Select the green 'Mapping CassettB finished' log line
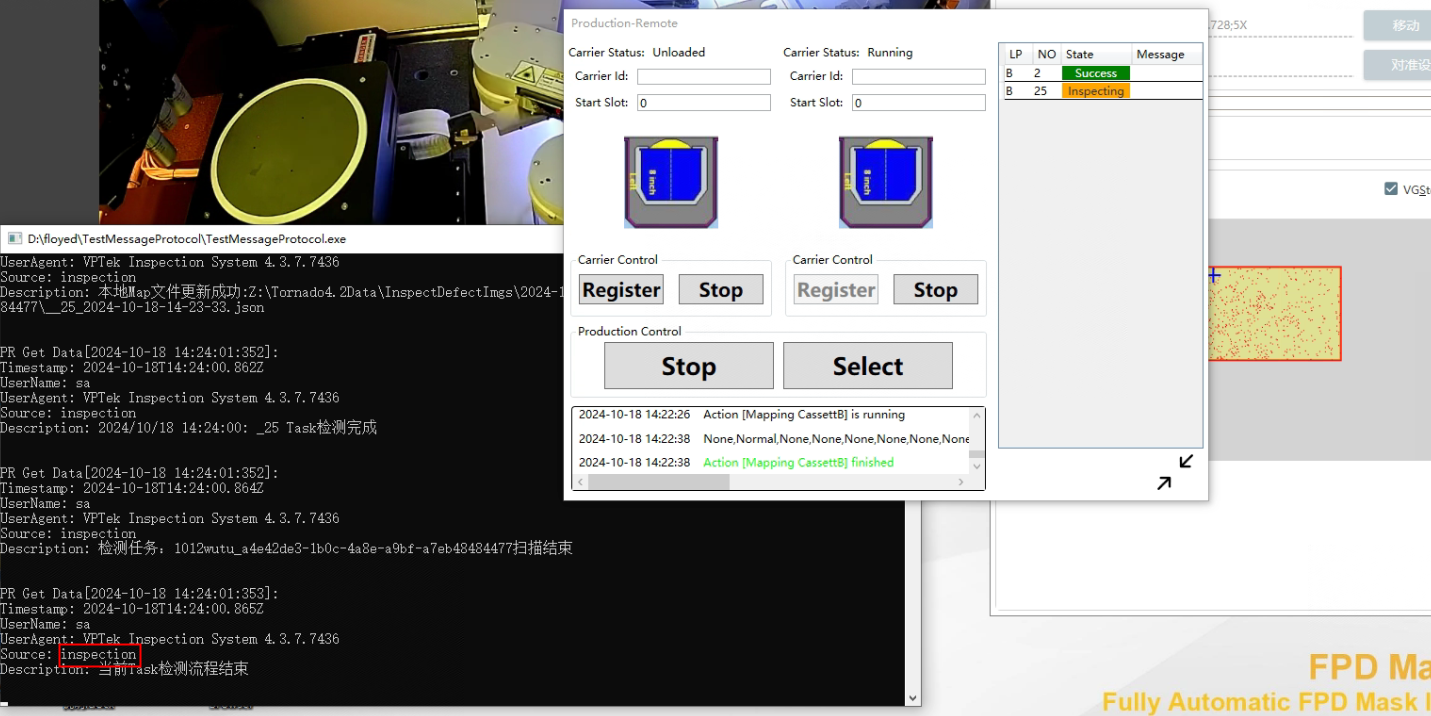The width and height of the screenshot is (1431, 716). pos(736,462)
